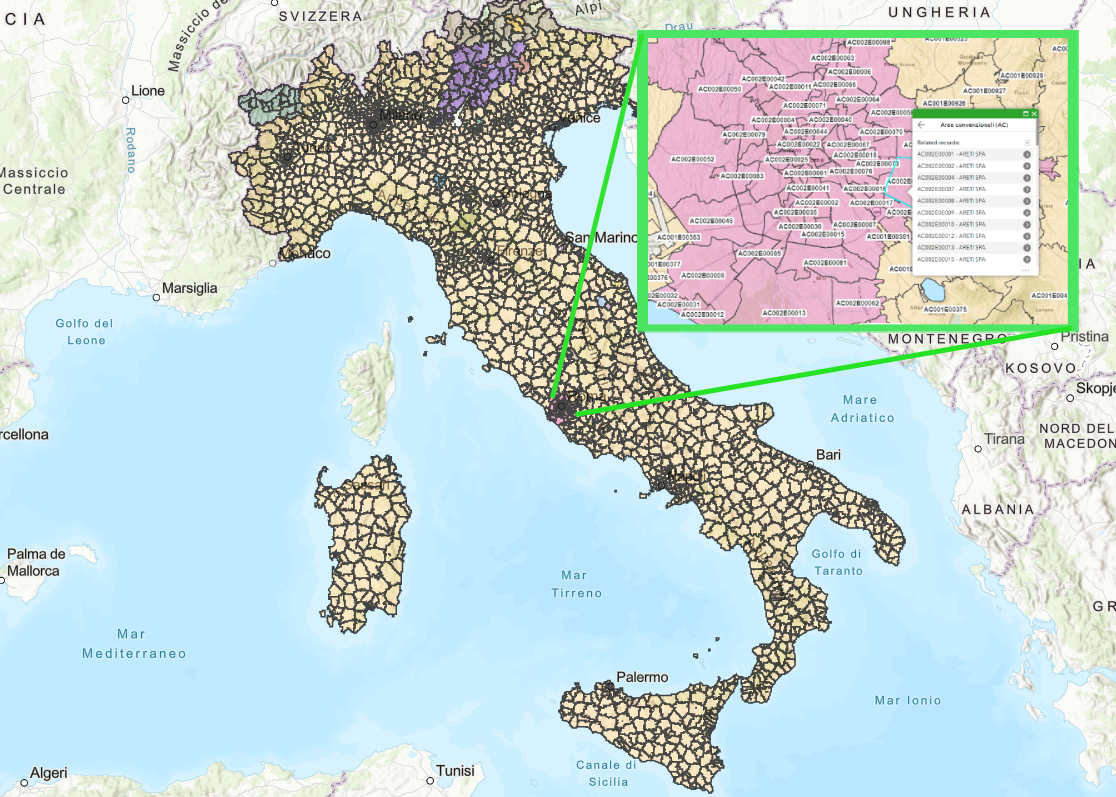The width and height of the screenshot is (1116, 797).
Task: Close the Aree convenzionali popup
Action: [x=1034, y=114]
